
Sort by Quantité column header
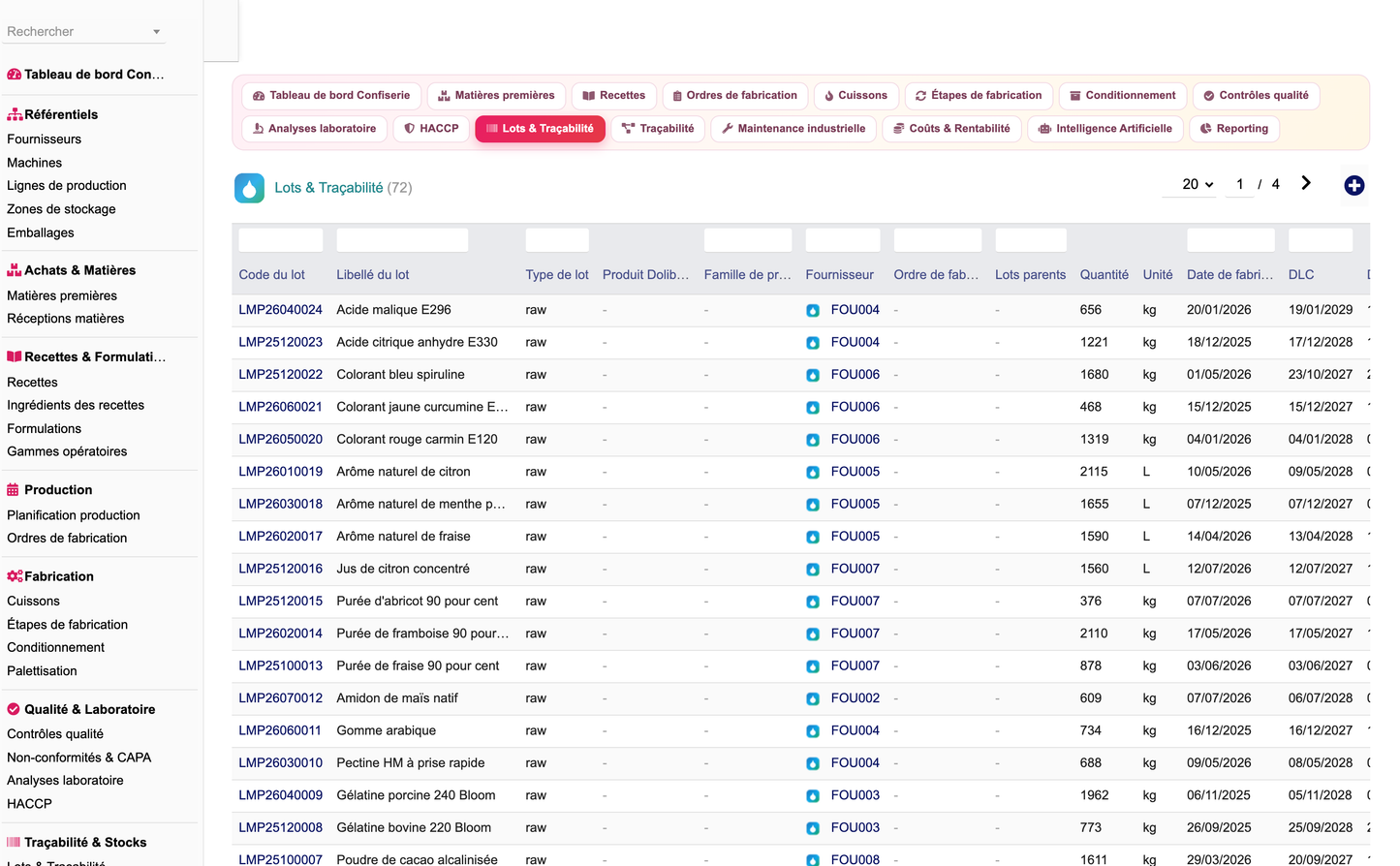[1104, 275]
